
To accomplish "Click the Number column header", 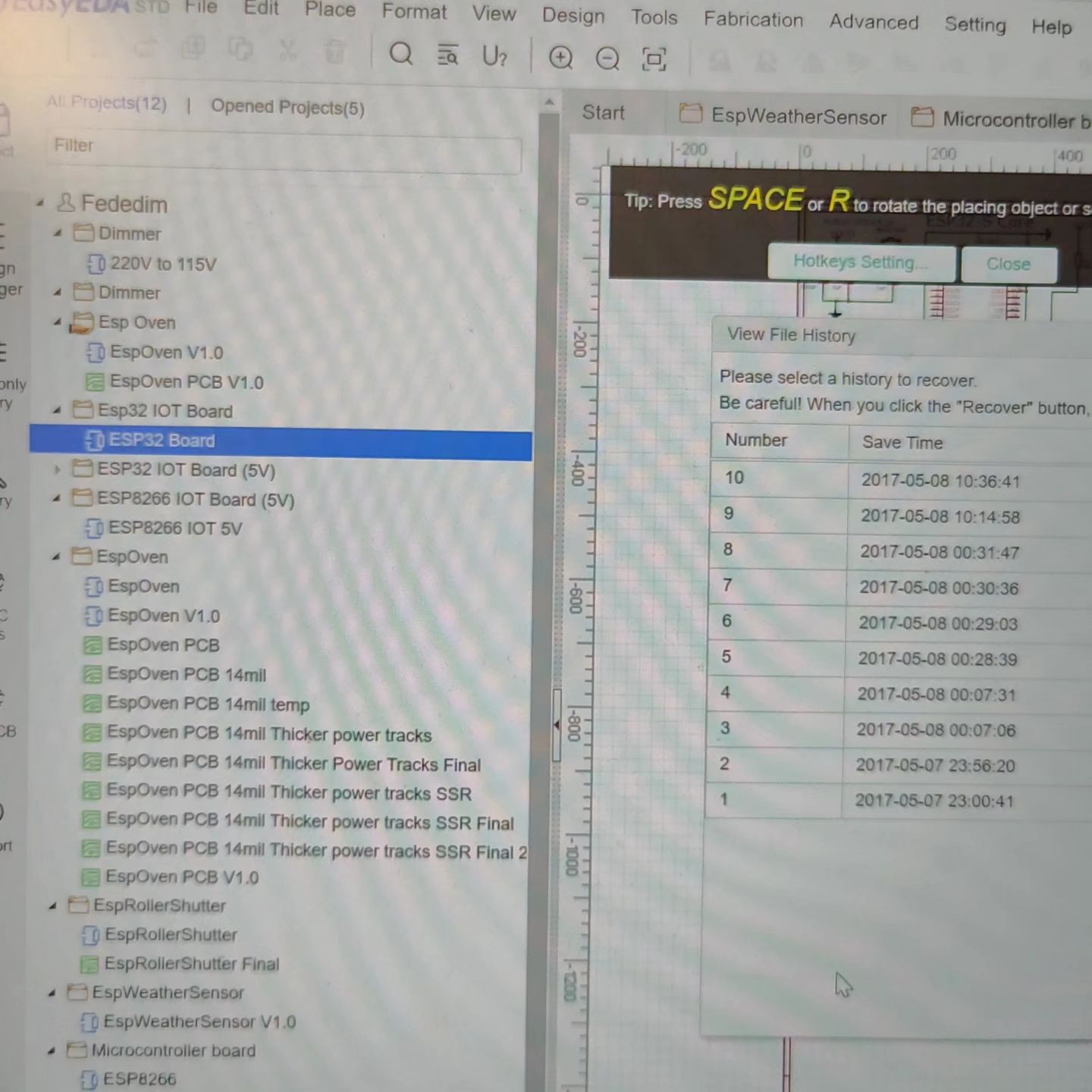I will (756, 441).
